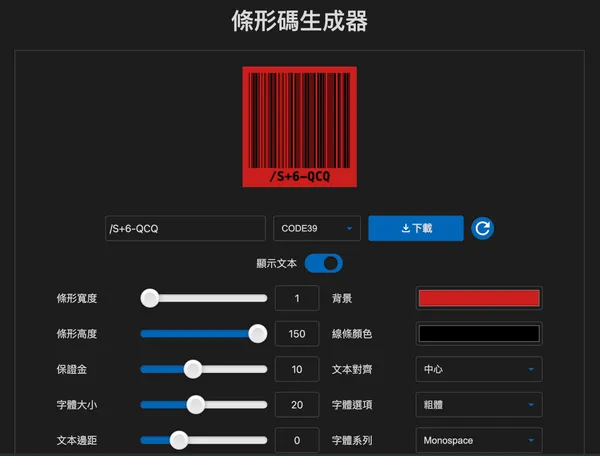Viewport: 600px width, 456px height.
Task: Click the 字體大小 slider handle
Action: pos(196,405)
